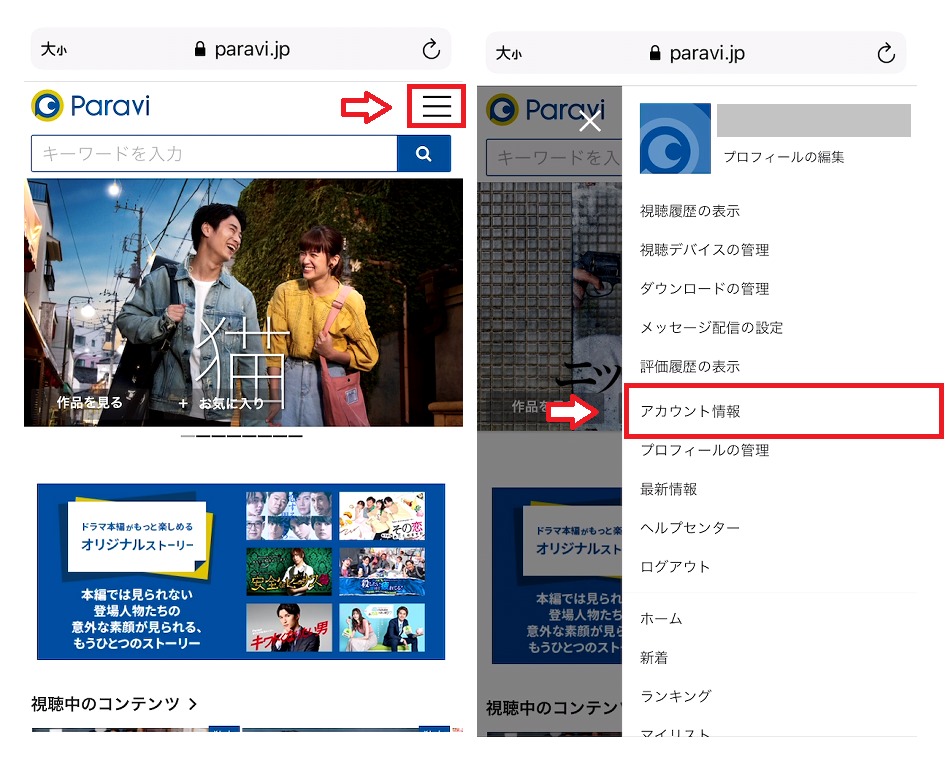Click the first carousel indicator dash under left banner
This screenshot has height=765, width=946.
pyautogui.click(x=188, y=436)
